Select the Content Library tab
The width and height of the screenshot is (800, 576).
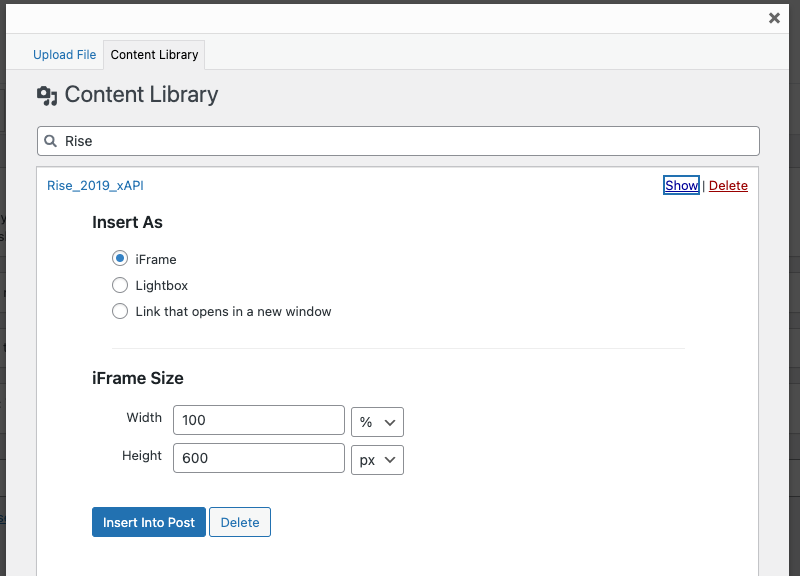pyautogui.click(x=154, y=55)
